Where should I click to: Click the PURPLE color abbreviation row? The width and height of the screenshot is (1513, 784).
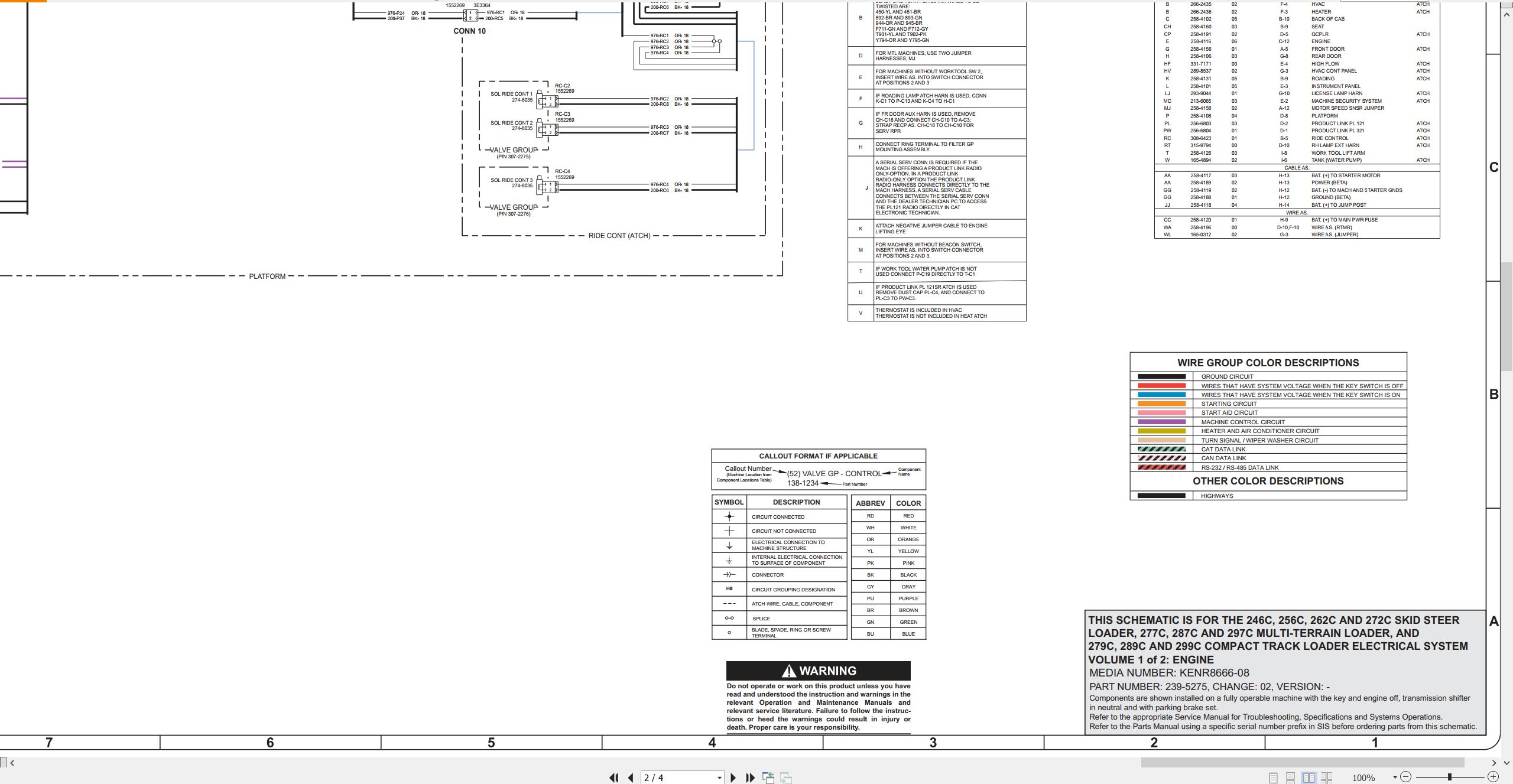888,598
